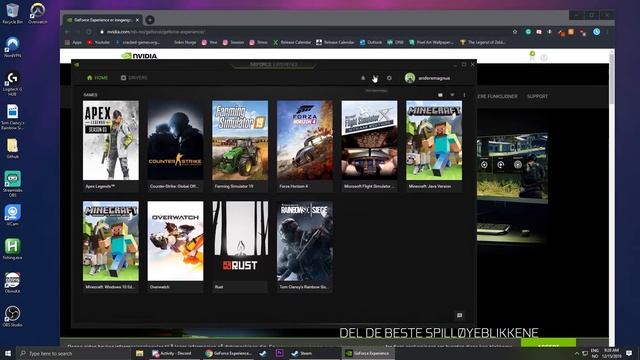Screen dimensions: 640x360
Task: Select the Counter-Strike: Global Offensive tile
Action: 175,145
